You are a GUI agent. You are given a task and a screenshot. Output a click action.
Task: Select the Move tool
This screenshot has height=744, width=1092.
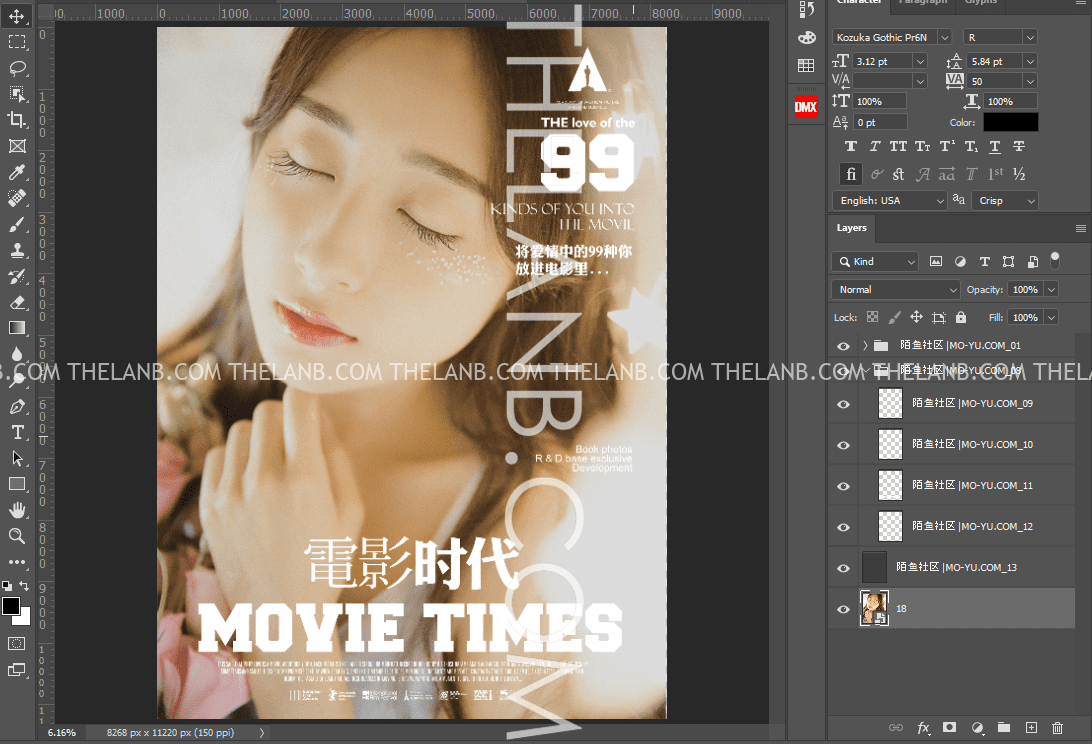(x=17, y=15)
